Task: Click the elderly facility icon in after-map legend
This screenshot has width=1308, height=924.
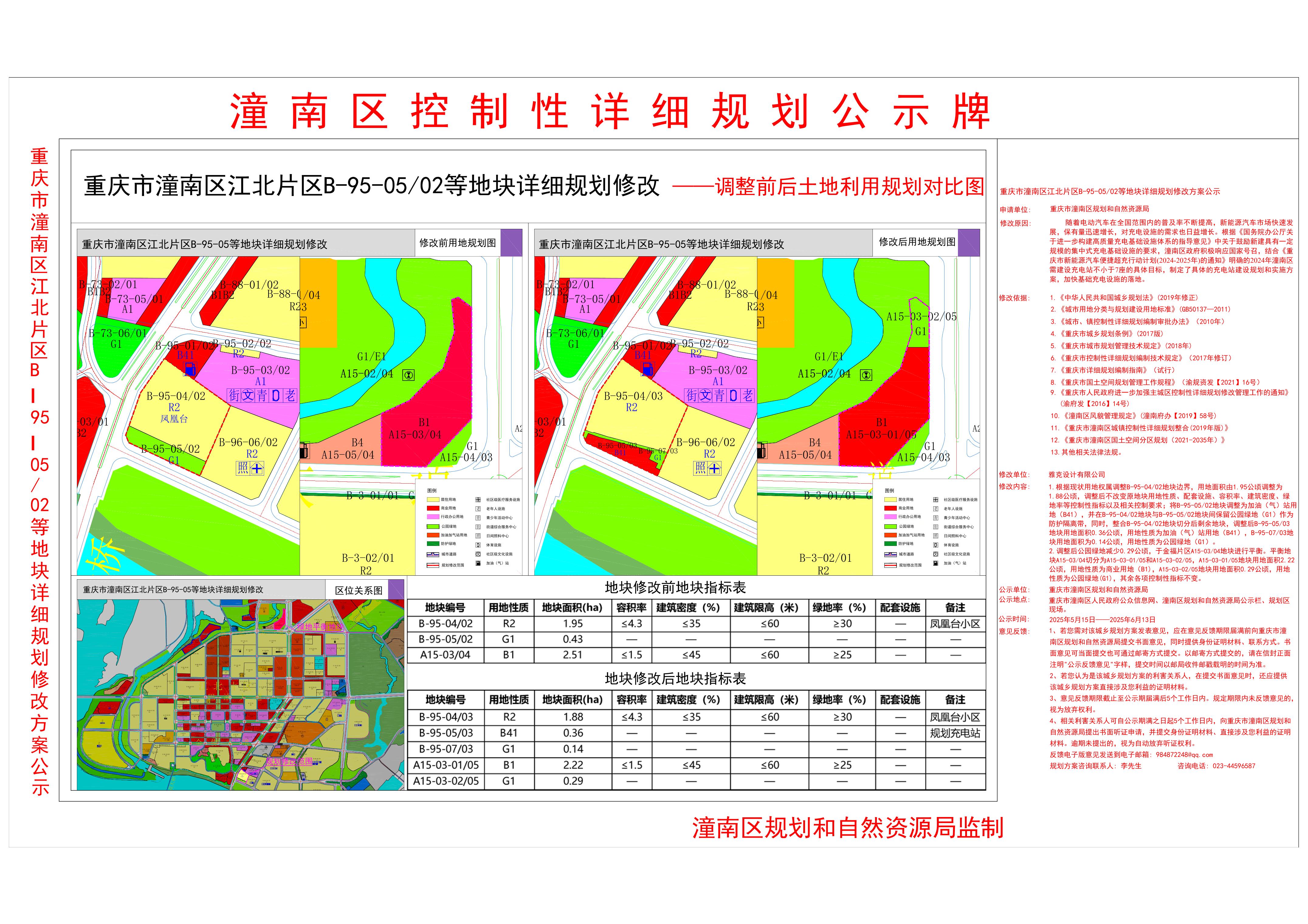Action: click(x=935, y=509)
